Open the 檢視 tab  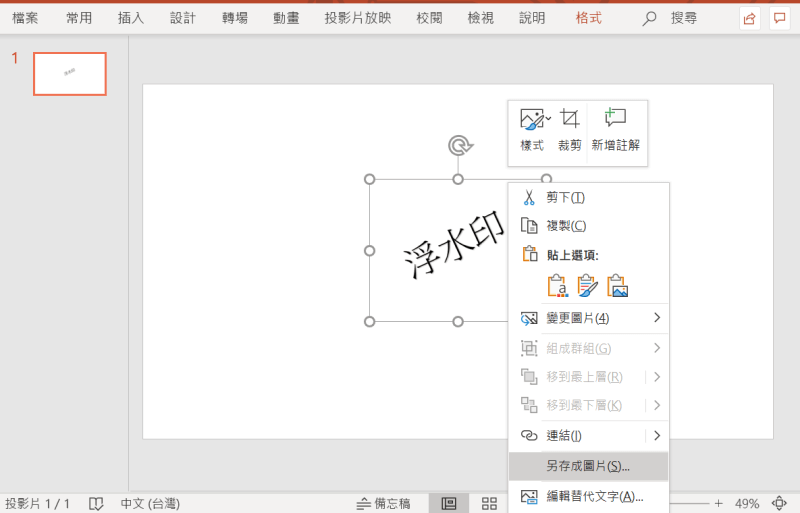click(481, 18)
